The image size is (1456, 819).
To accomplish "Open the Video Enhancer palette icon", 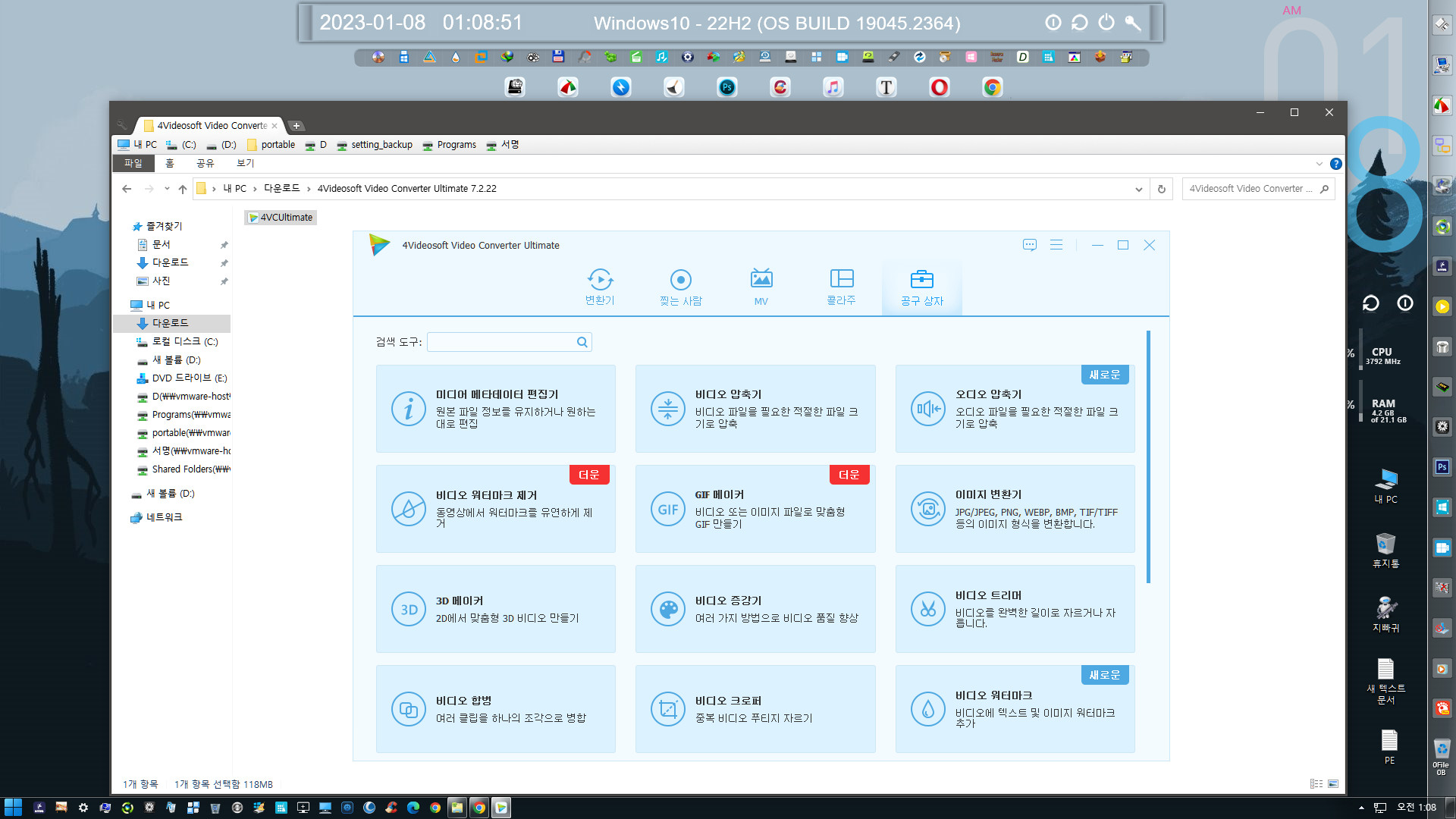I will pos(668,609).
